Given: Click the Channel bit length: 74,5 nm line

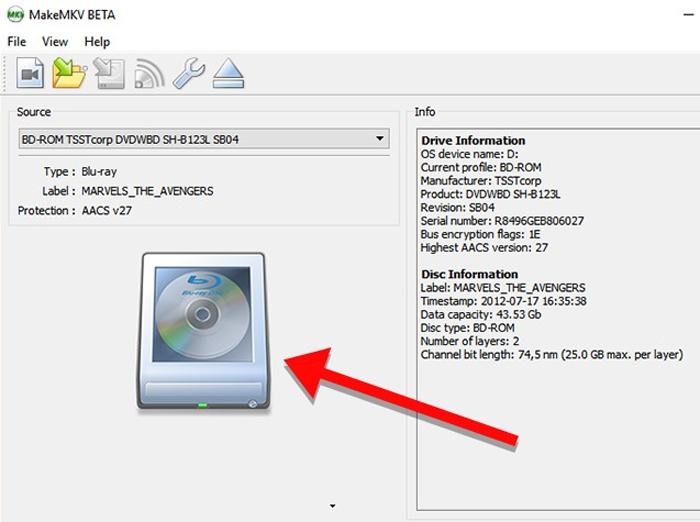Looking at the screenshot, I should click(552, 355).
